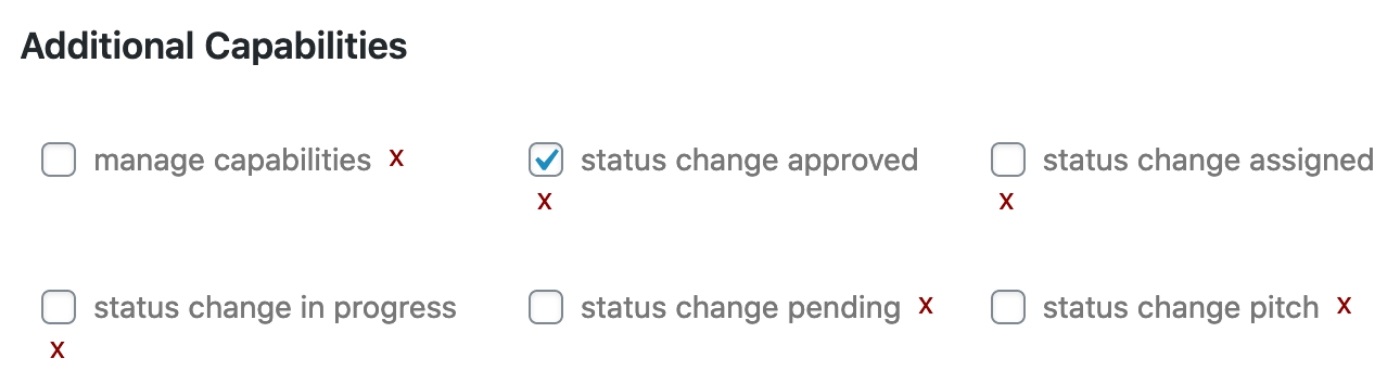Check the status change in progress box
1398x377 pixels.
click(59, 308)
